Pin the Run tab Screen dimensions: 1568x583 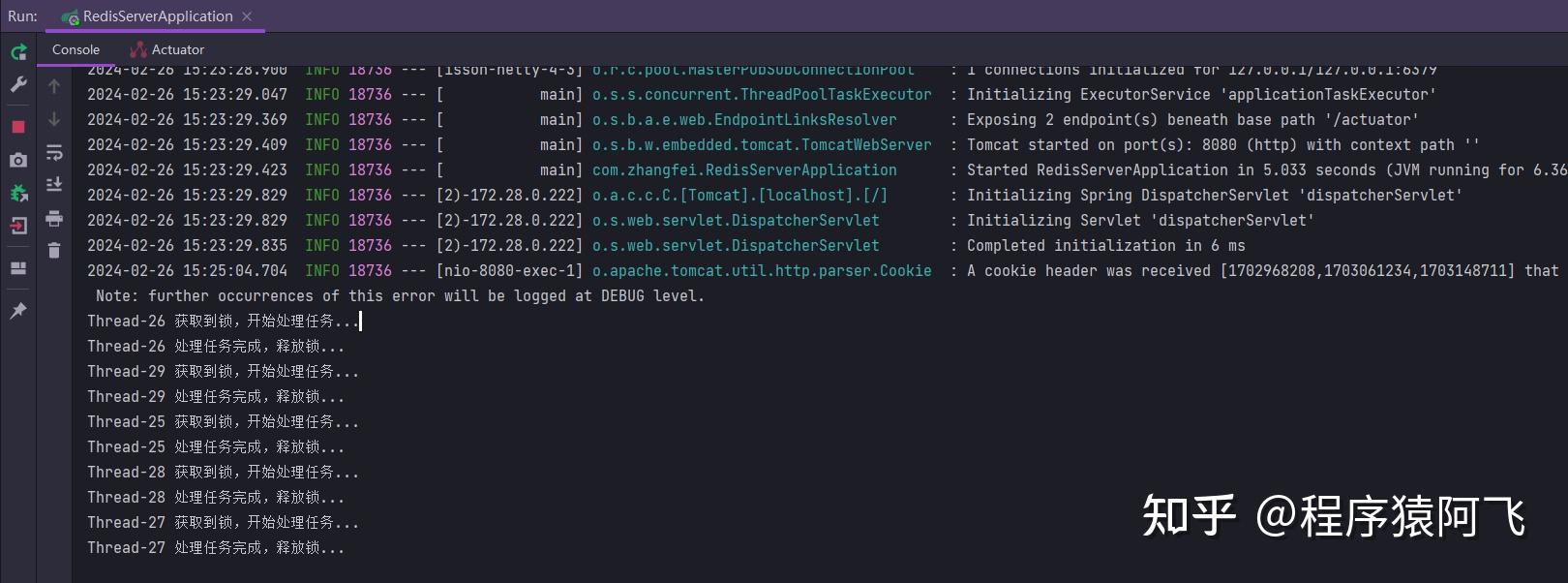pyautogui.click(x=18, y=311)
